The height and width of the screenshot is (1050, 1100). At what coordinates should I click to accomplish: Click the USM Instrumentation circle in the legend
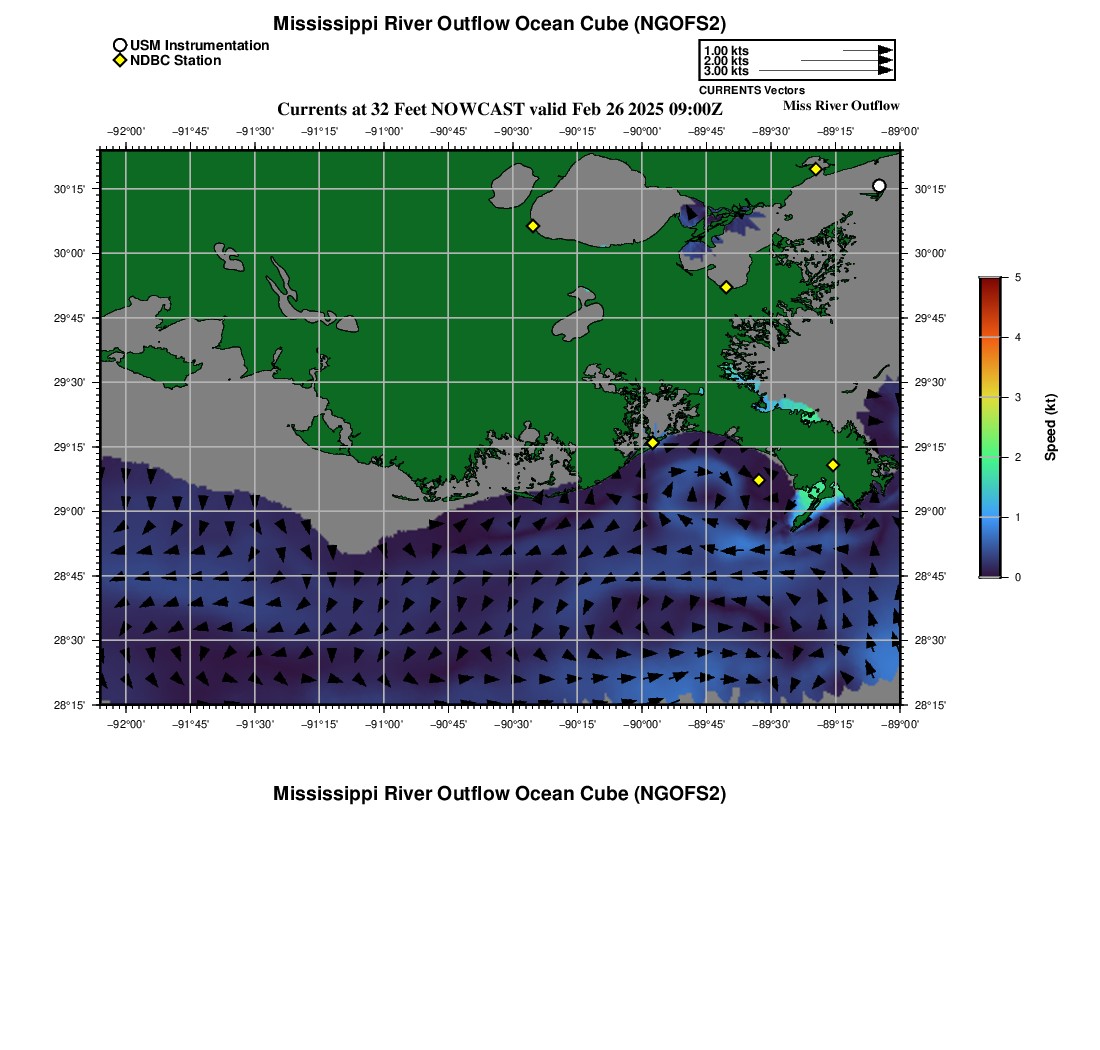120,46
